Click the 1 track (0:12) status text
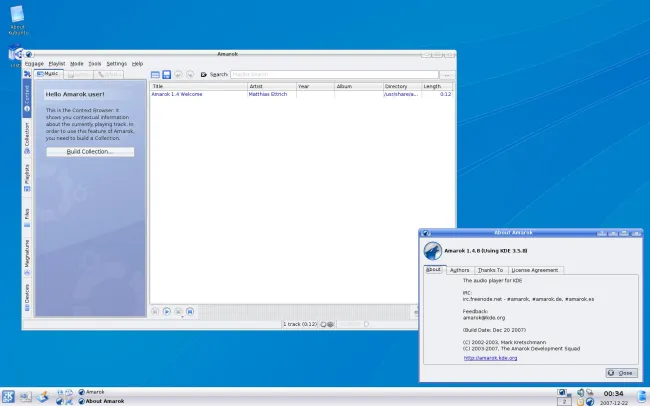This screenshot has height=406, width=650. click(x=300, y=324)
